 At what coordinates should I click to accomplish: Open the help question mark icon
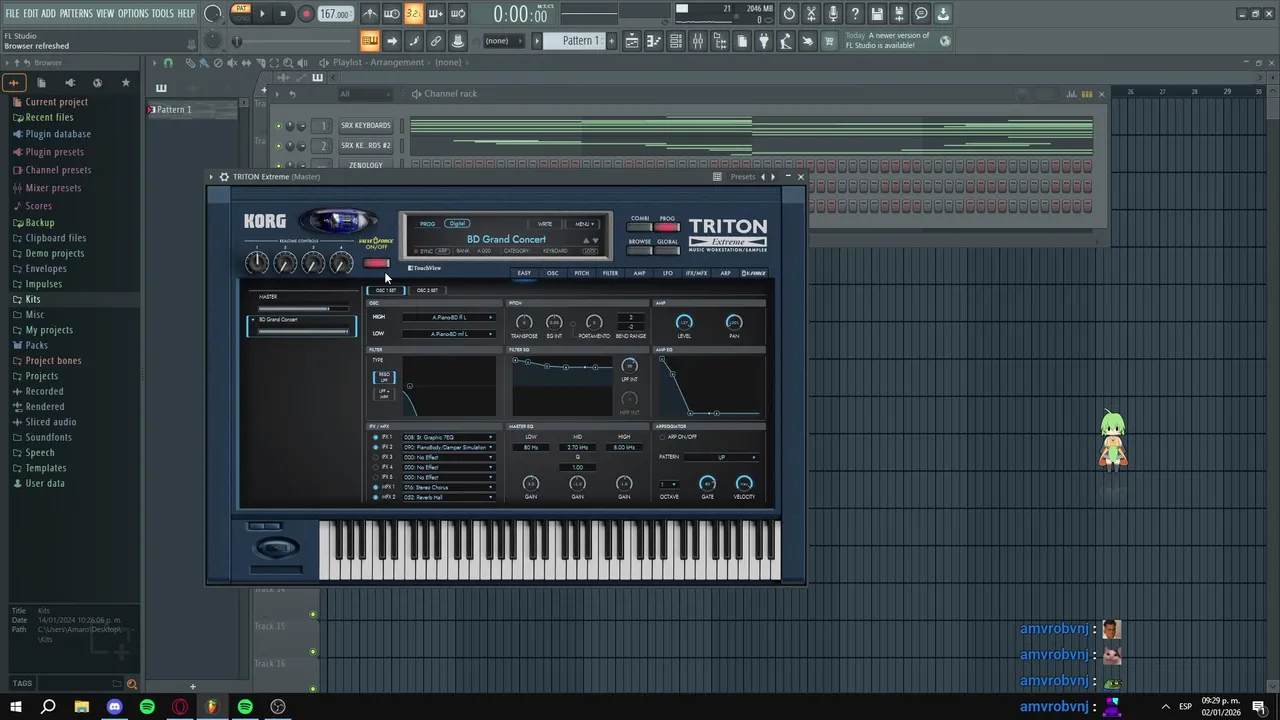click(x=855, y=14)
